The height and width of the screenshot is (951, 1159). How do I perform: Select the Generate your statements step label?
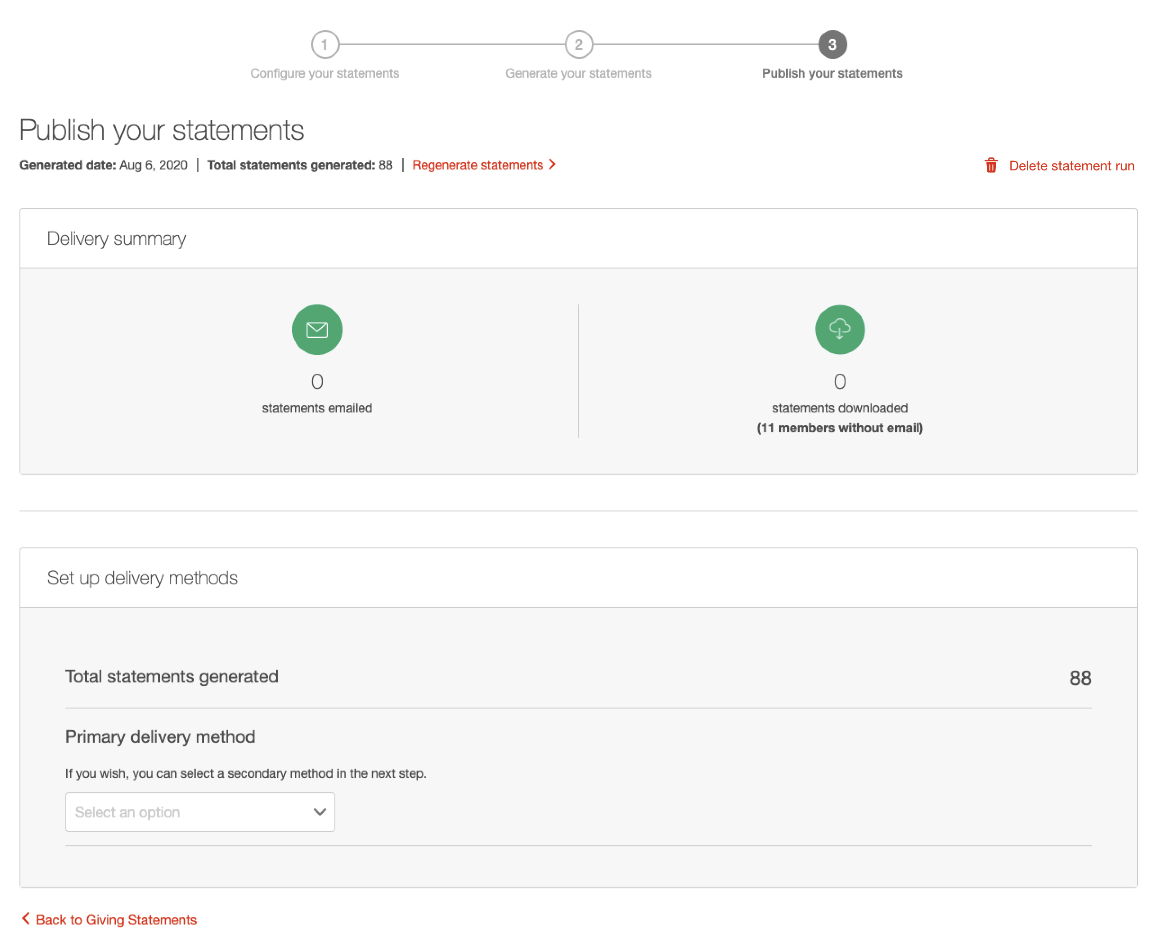click(x=578, y=73)
